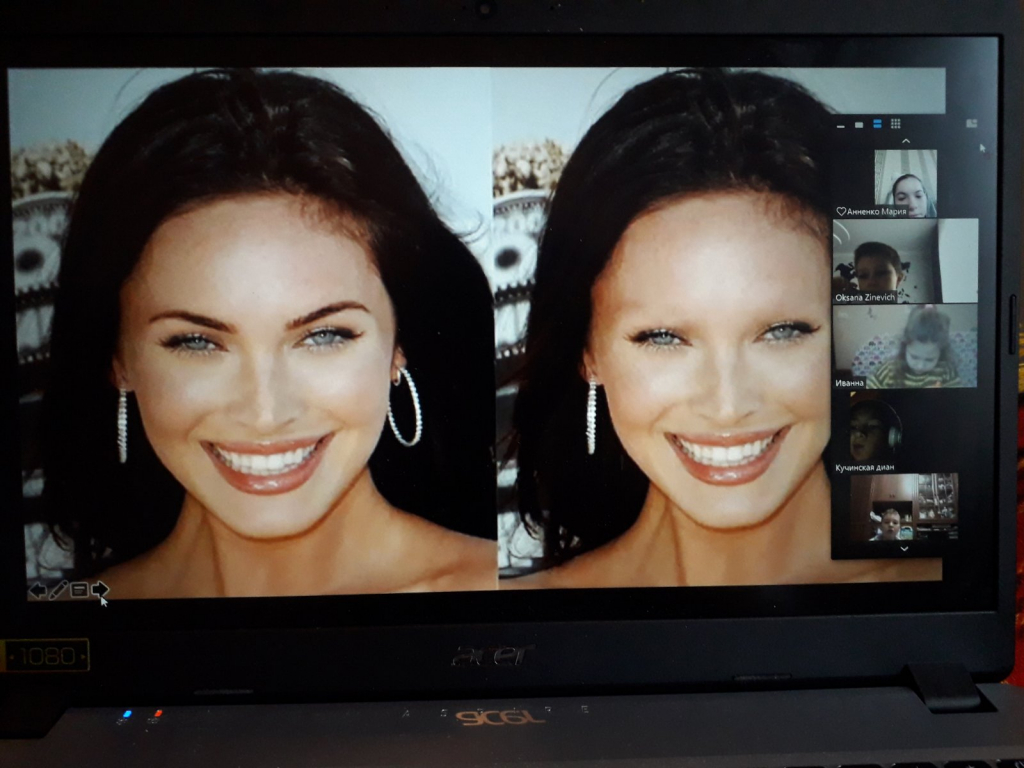Select the thumbnail strip video view

pos(877,124)
